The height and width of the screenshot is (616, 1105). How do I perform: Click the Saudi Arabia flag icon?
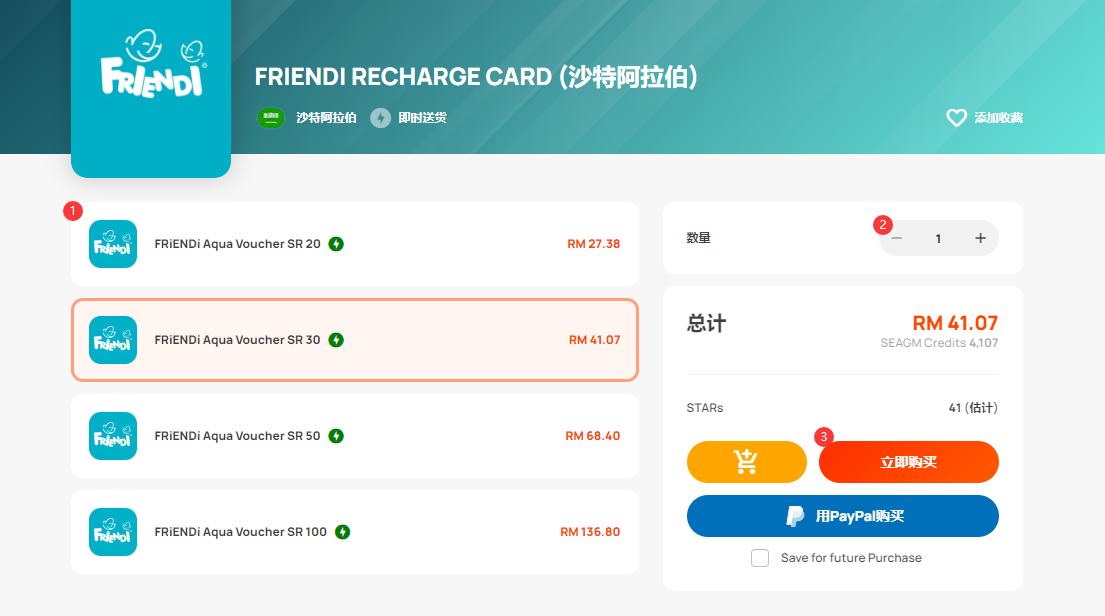pos(271,118)
